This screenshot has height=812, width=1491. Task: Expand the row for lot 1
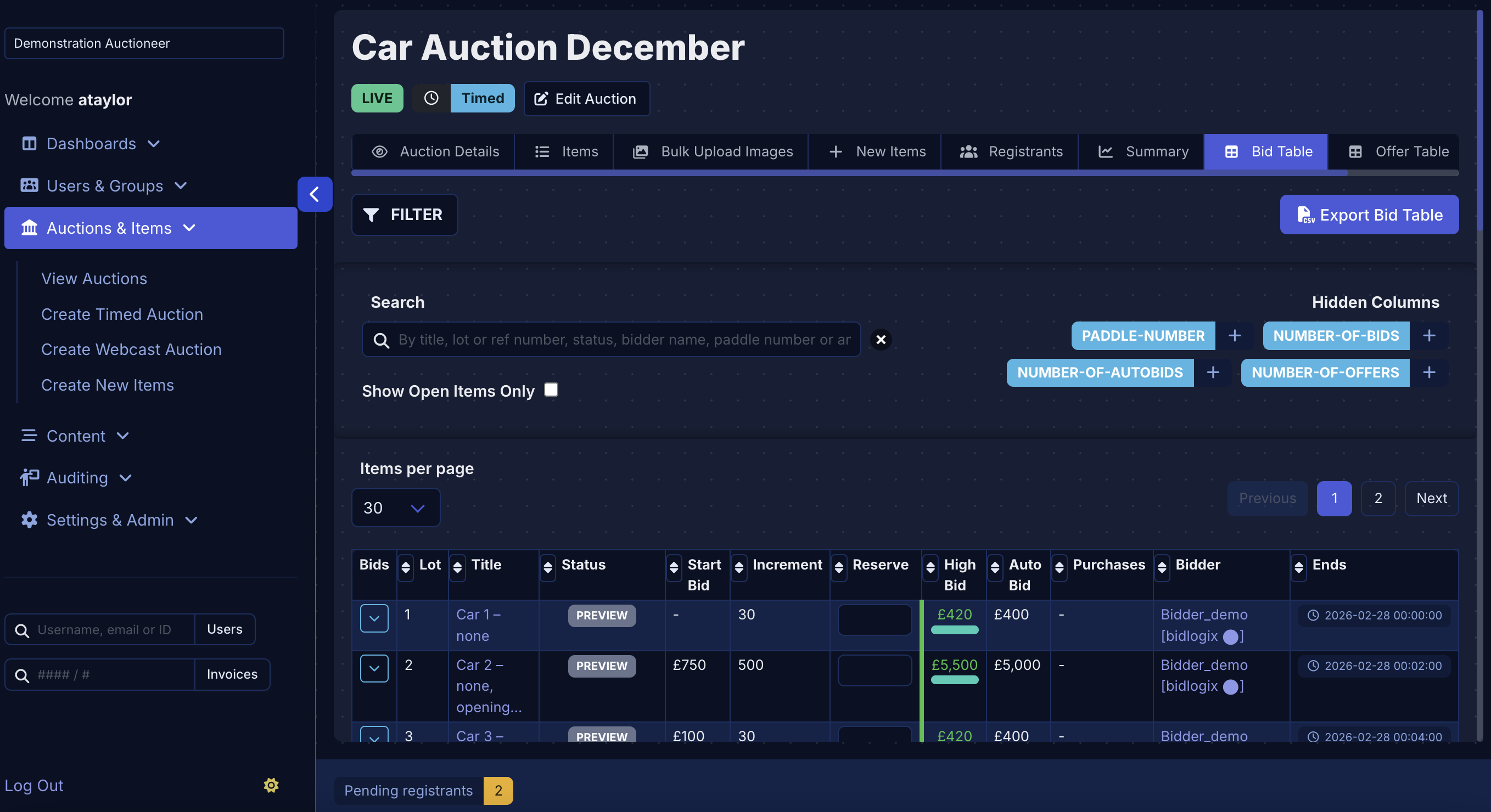tap(374, 618)
